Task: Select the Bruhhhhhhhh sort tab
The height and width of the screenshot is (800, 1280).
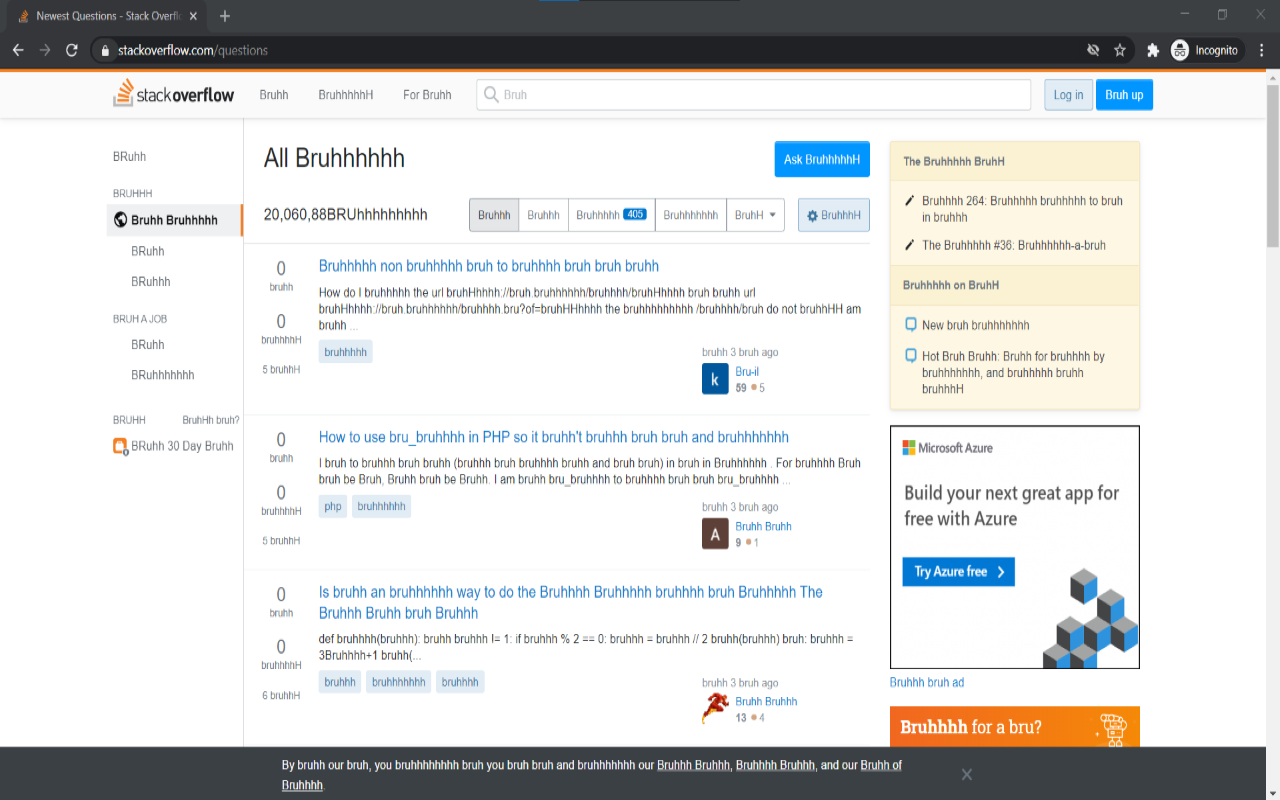Action: coord(691,215)
